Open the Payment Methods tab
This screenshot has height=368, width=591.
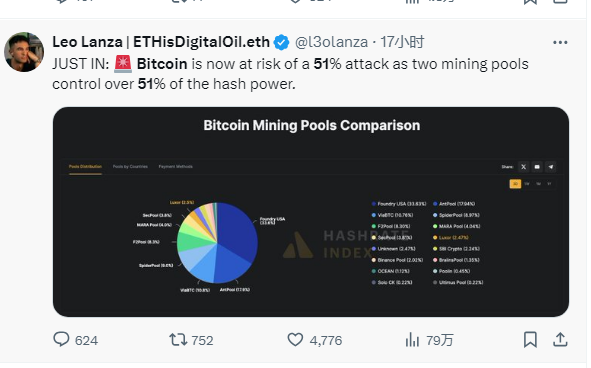click(176, 167)
